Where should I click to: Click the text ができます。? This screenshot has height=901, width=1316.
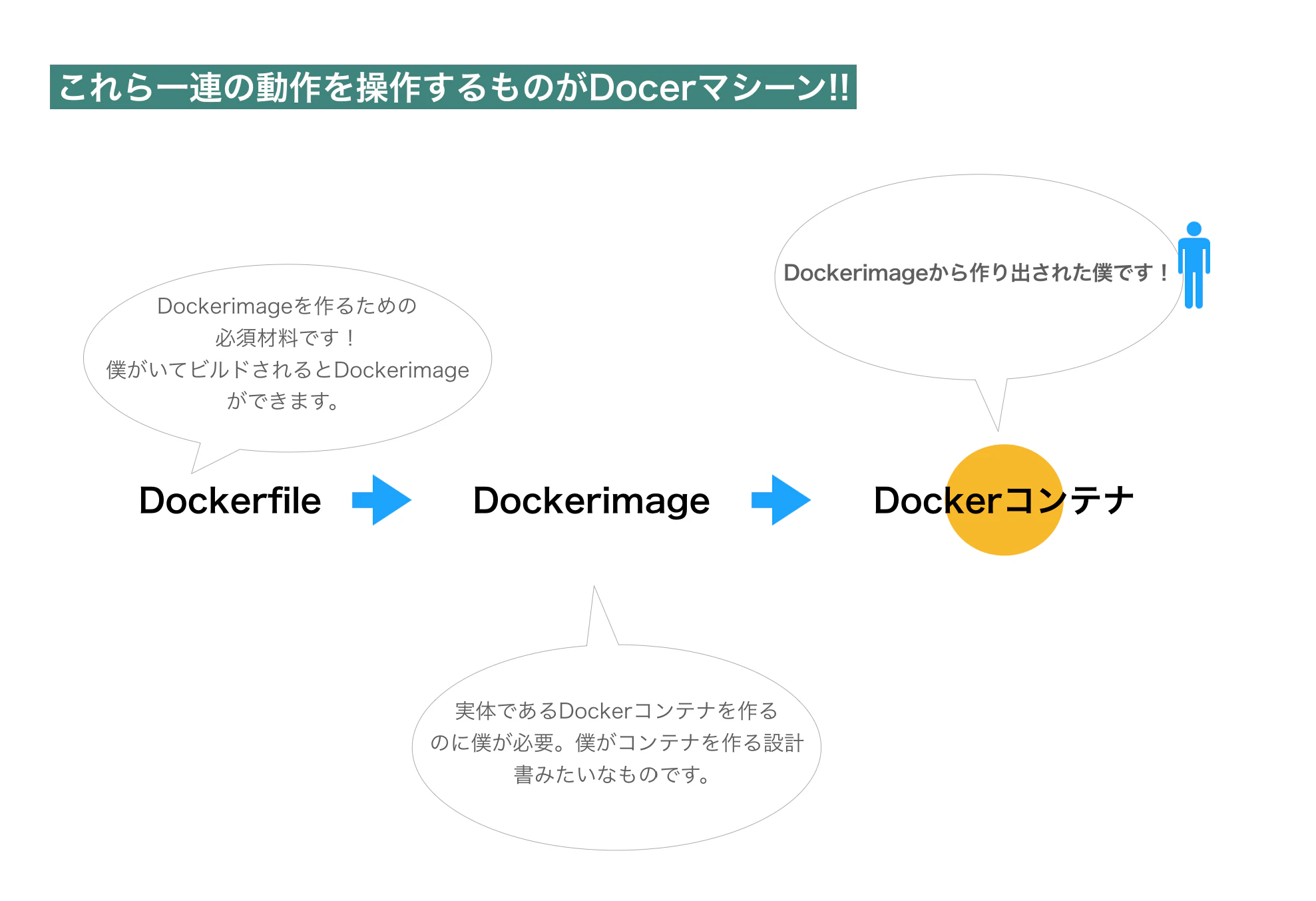[284, 402]
